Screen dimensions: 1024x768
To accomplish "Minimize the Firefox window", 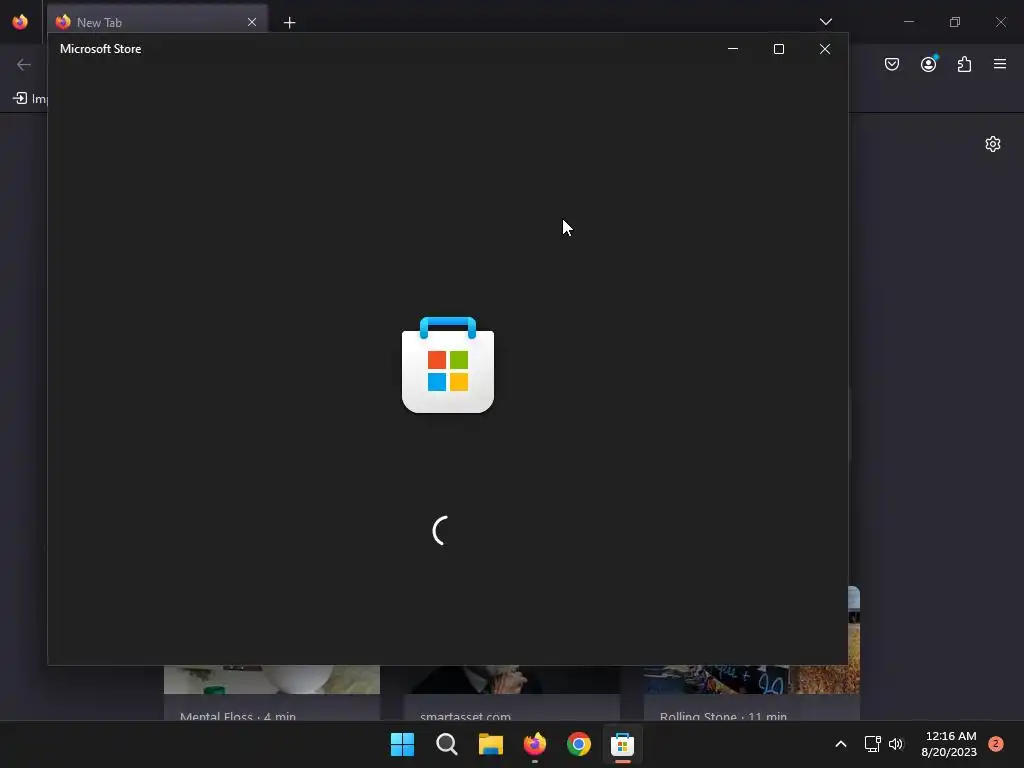I will pyautogui.click(x=909, y=22).
